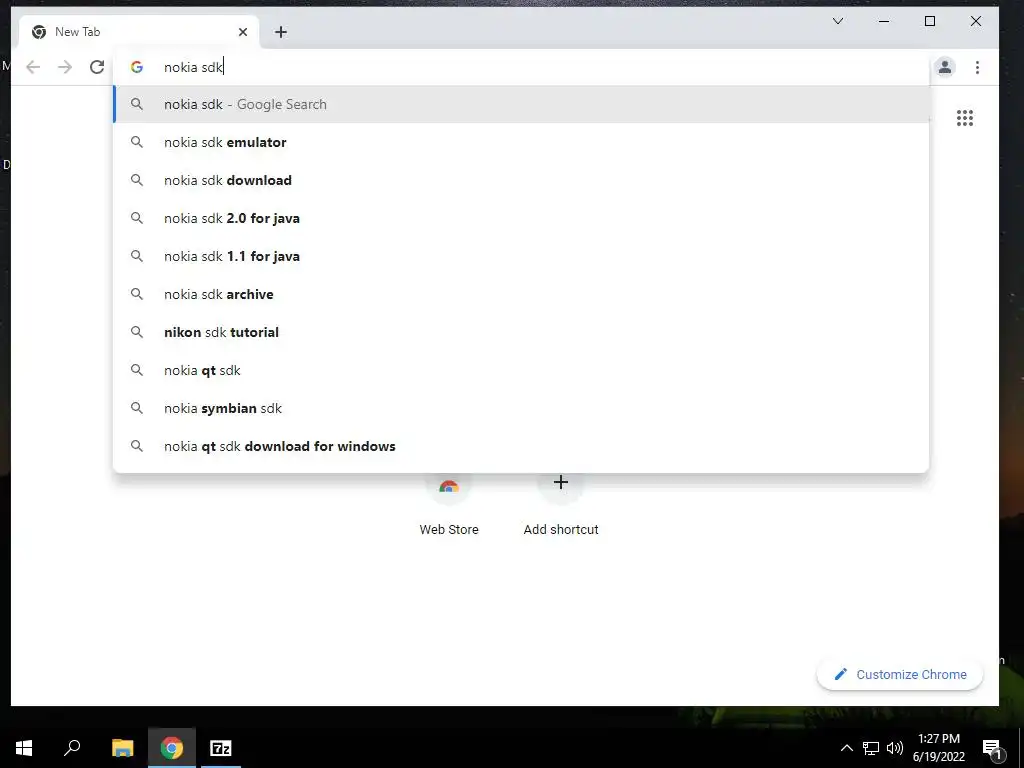
Task: Choose 'nokia sdk emulator' suggestion
Action: 521,142
